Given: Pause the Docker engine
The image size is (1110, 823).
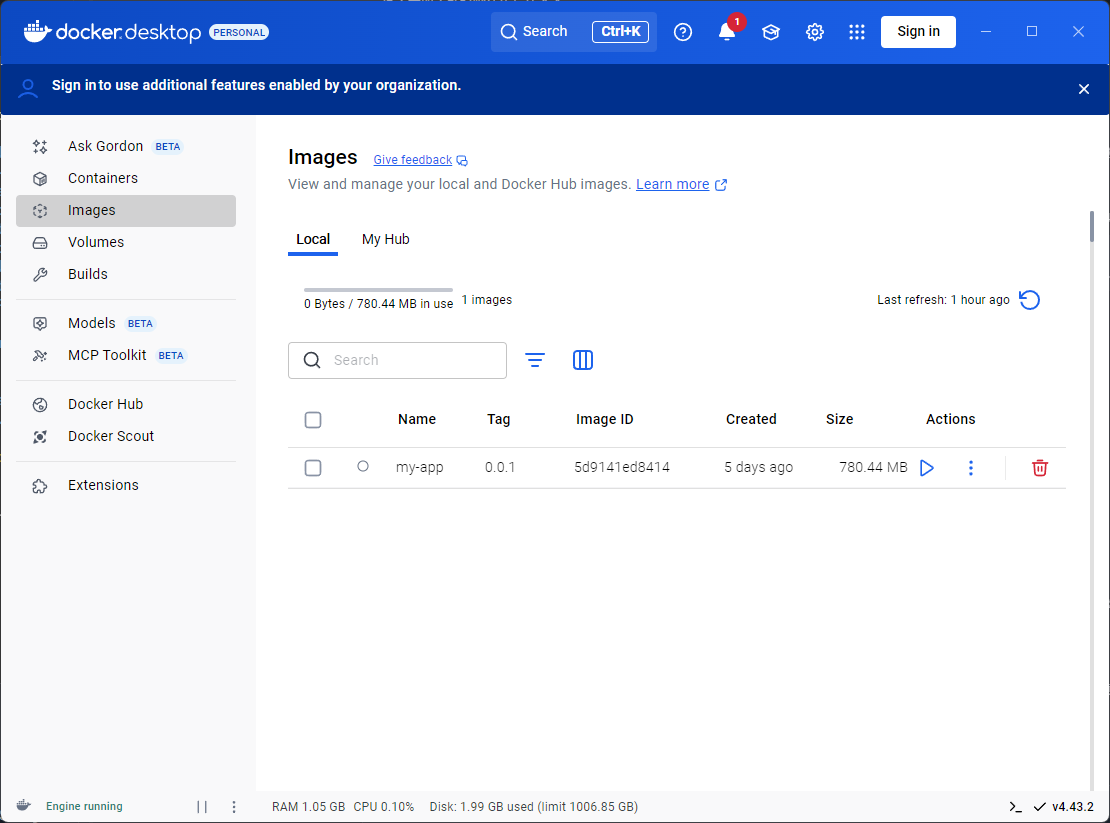Looking at the screenshot, I should click(x=202, y=807).
